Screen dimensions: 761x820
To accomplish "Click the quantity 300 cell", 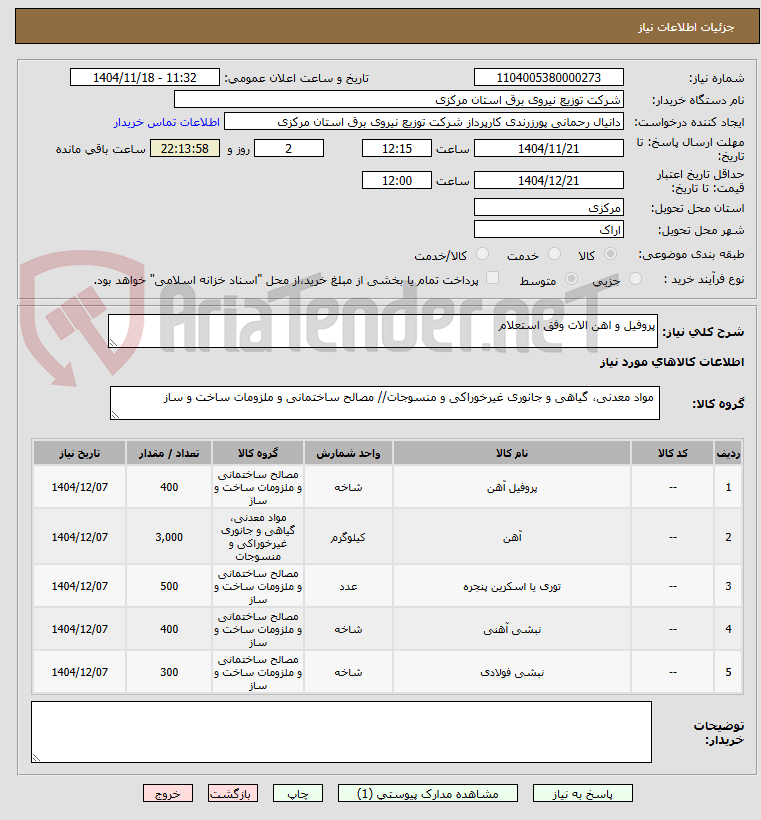I will [169, 672].
